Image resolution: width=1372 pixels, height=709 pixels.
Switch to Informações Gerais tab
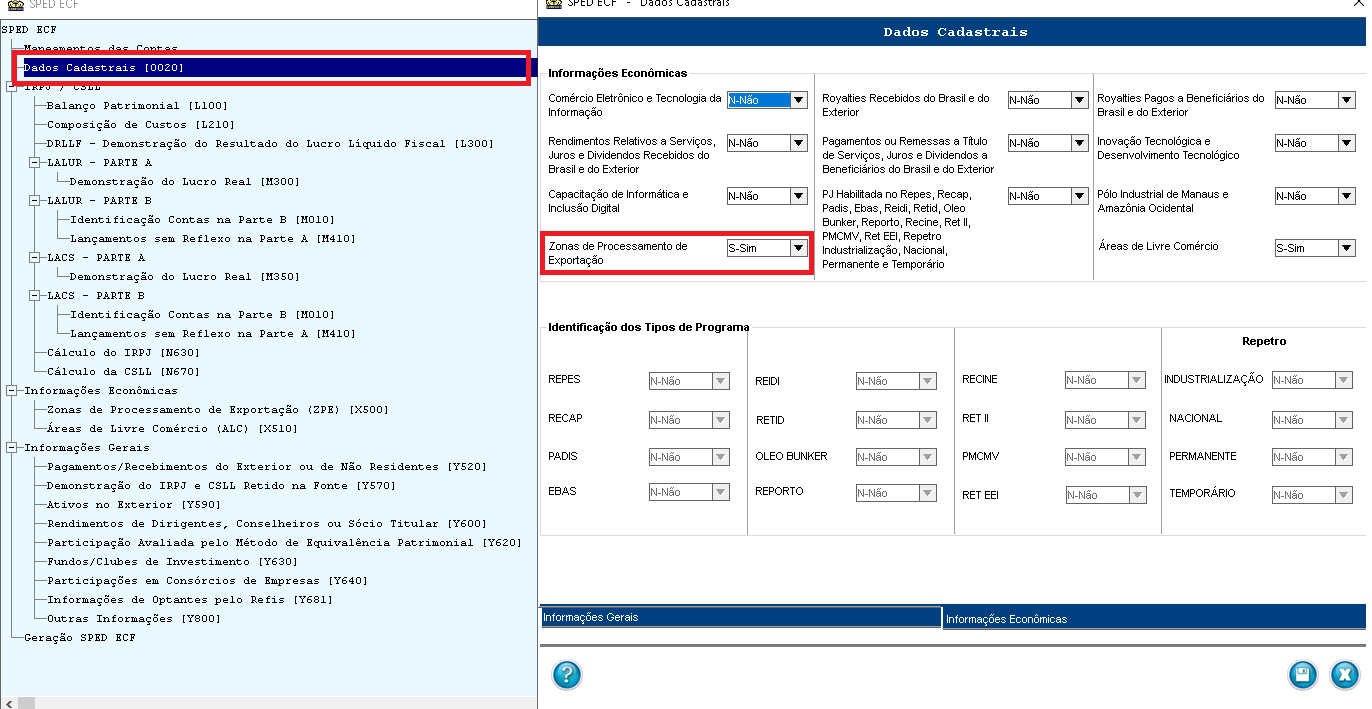tap(741, 617)
